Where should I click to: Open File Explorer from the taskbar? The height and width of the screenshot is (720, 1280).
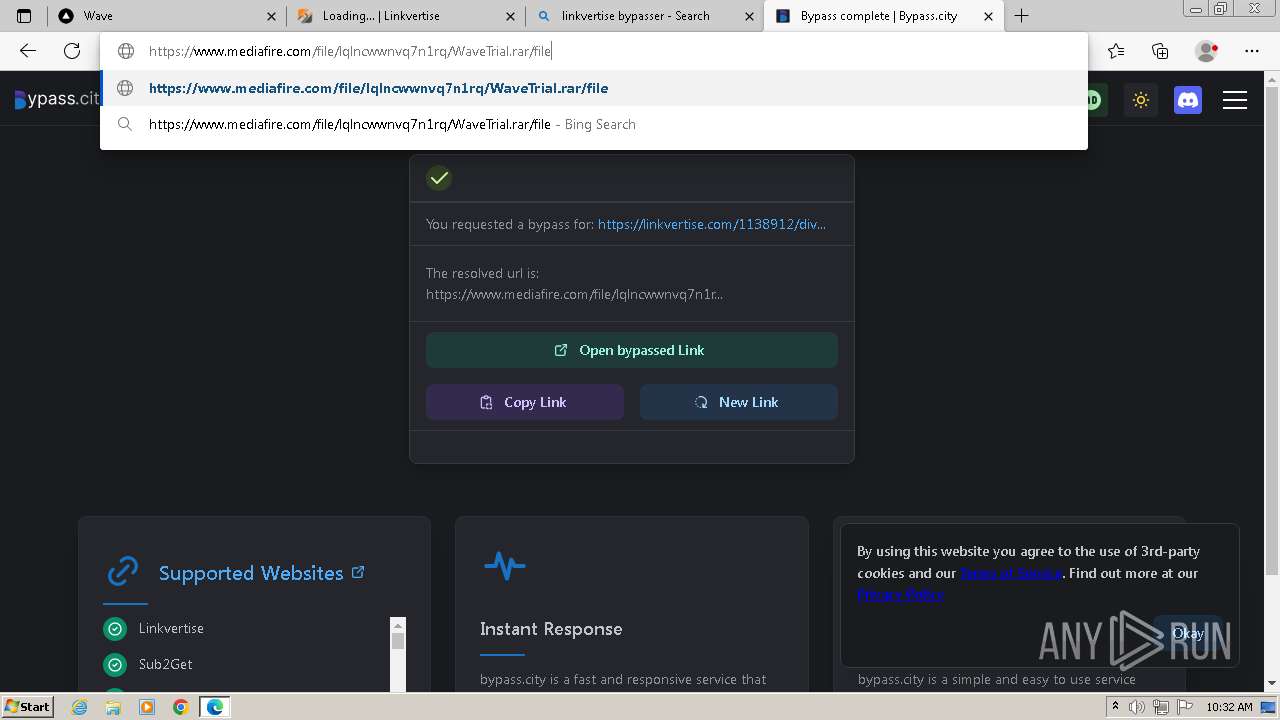click(x=113, y=707)
